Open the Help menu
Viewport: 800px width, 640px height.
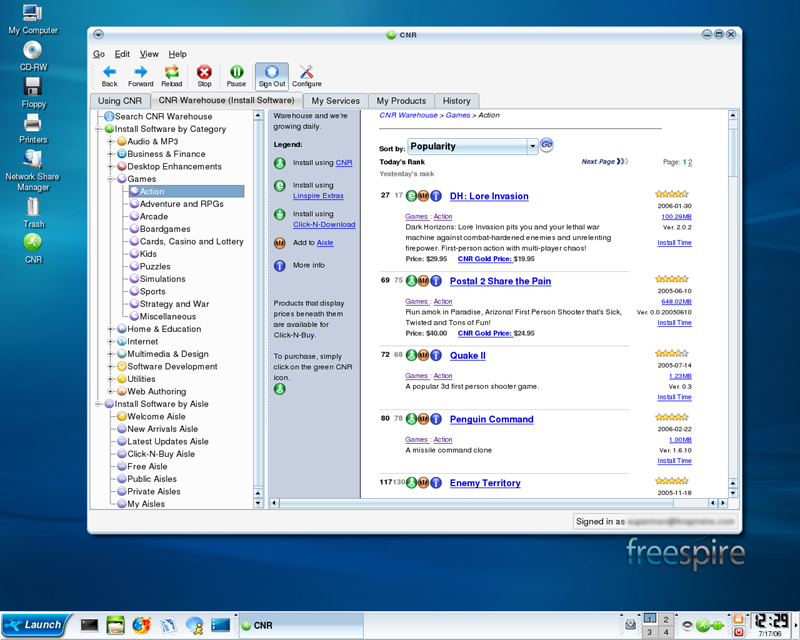(x=178, y=54)
